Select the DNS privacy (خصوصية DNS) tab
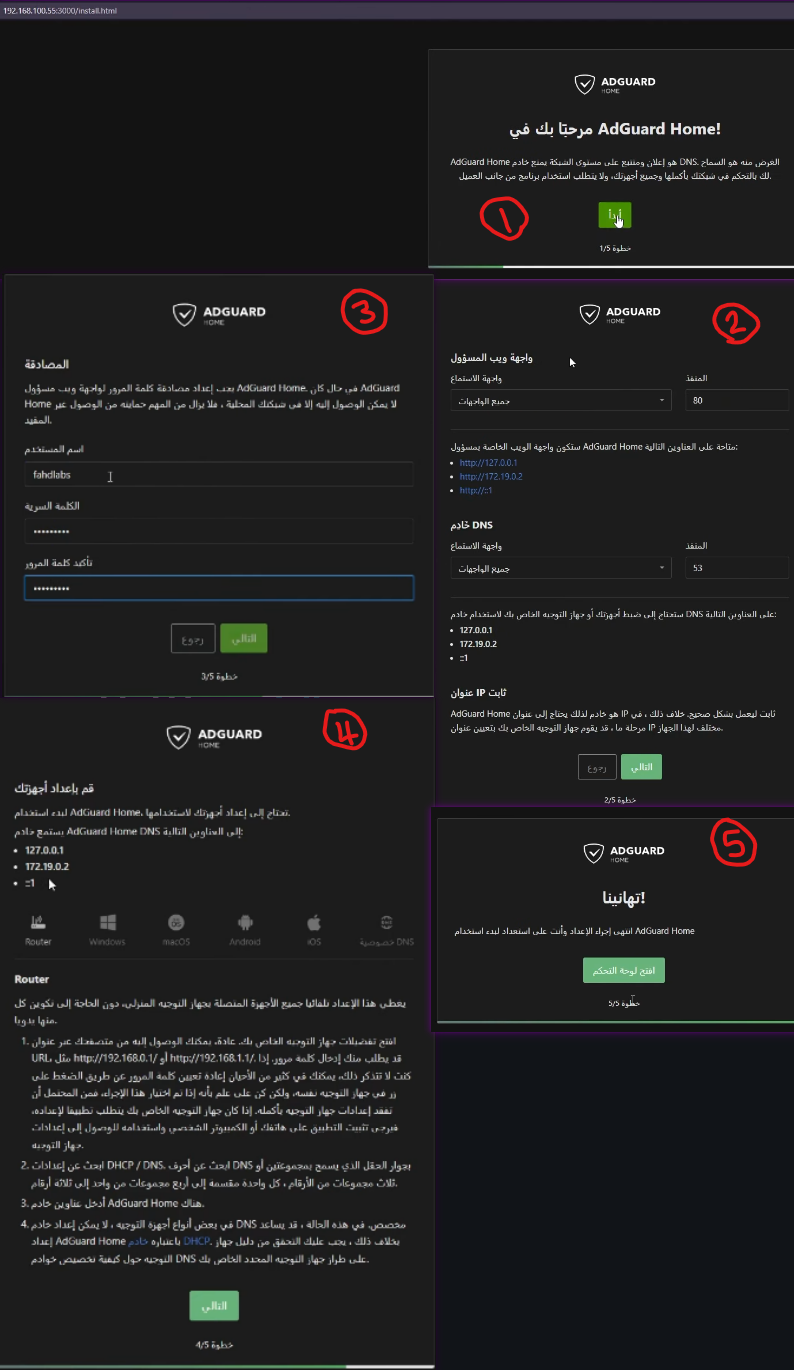This screenshot has height=1370, width=794. coord(387,931)
